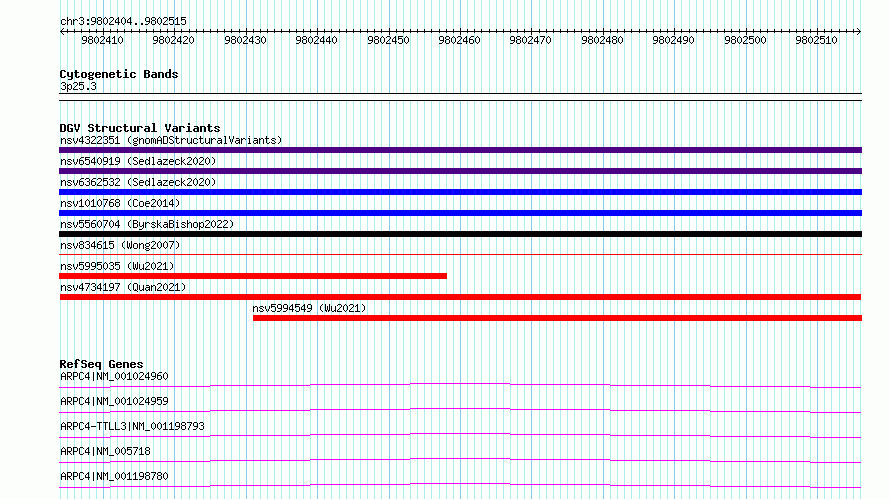Click the Cytogenetic Bands track title

pyautogui.click(x=119, y=74)
